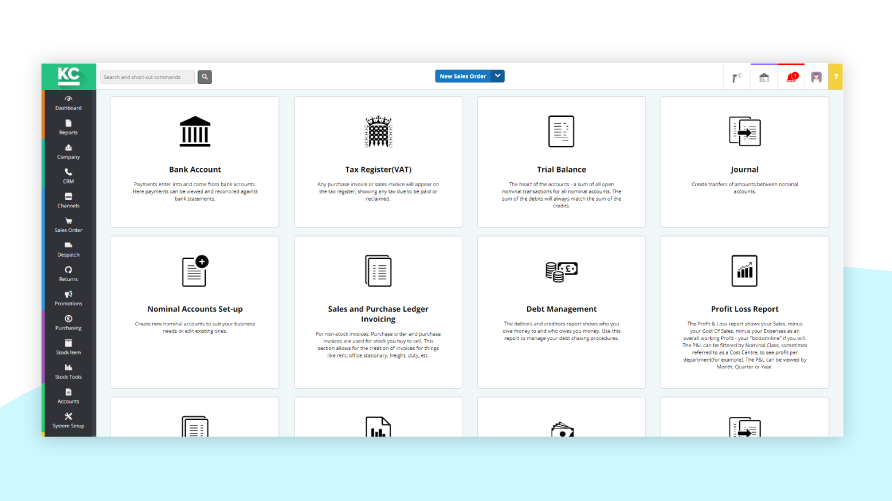The image size is (892, 501).
Task: Click the KC logo in the sidebar
Action: [68, 76]
